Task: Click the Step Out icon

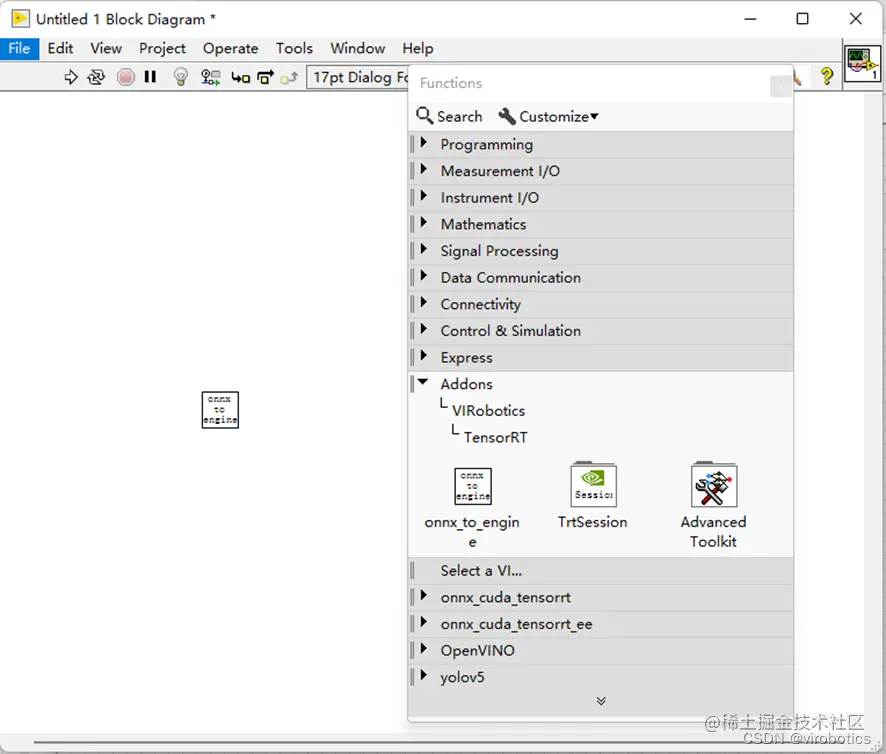Action: (x=289, y=77)
